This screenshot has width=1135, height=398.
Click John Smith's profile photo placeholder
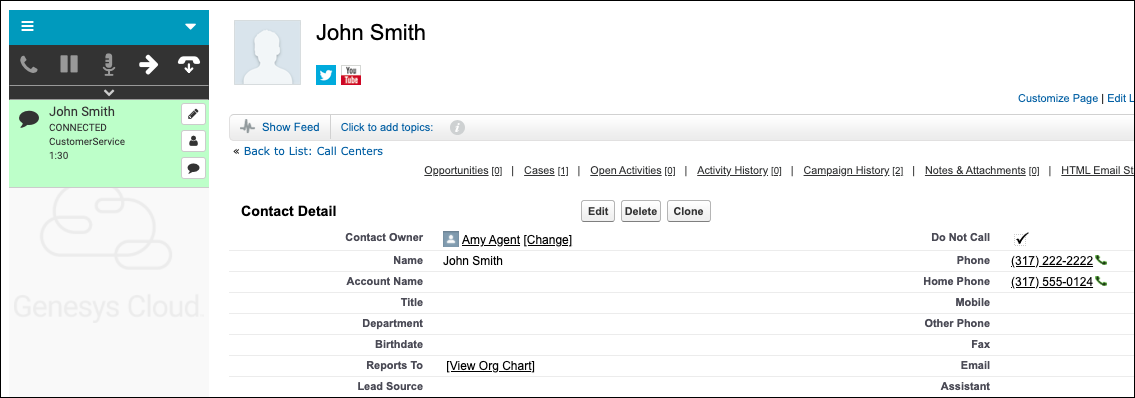point(267,53)
